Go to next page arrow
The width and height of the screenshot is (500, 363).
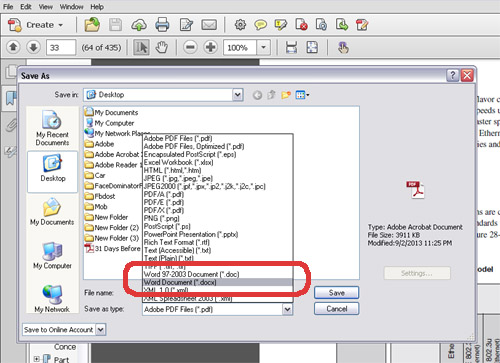[33, 47]
